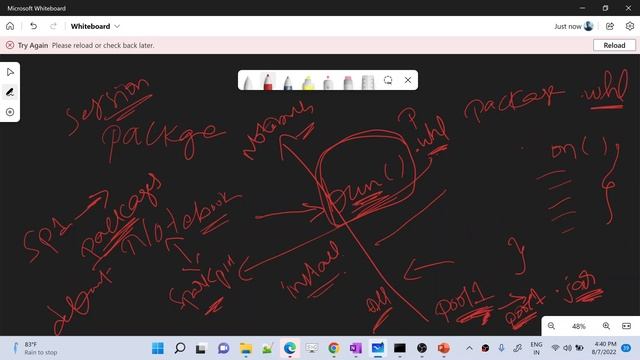Image resolution: width=640 pixels, height=360 pixels.
Task: Zoom out of the canvas
Action: click(551, 326)
